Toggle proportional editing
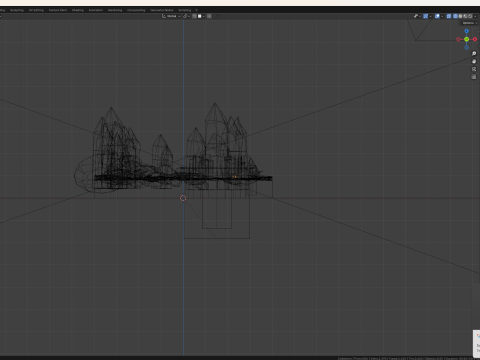480x360 pixels. pos(209,16)
